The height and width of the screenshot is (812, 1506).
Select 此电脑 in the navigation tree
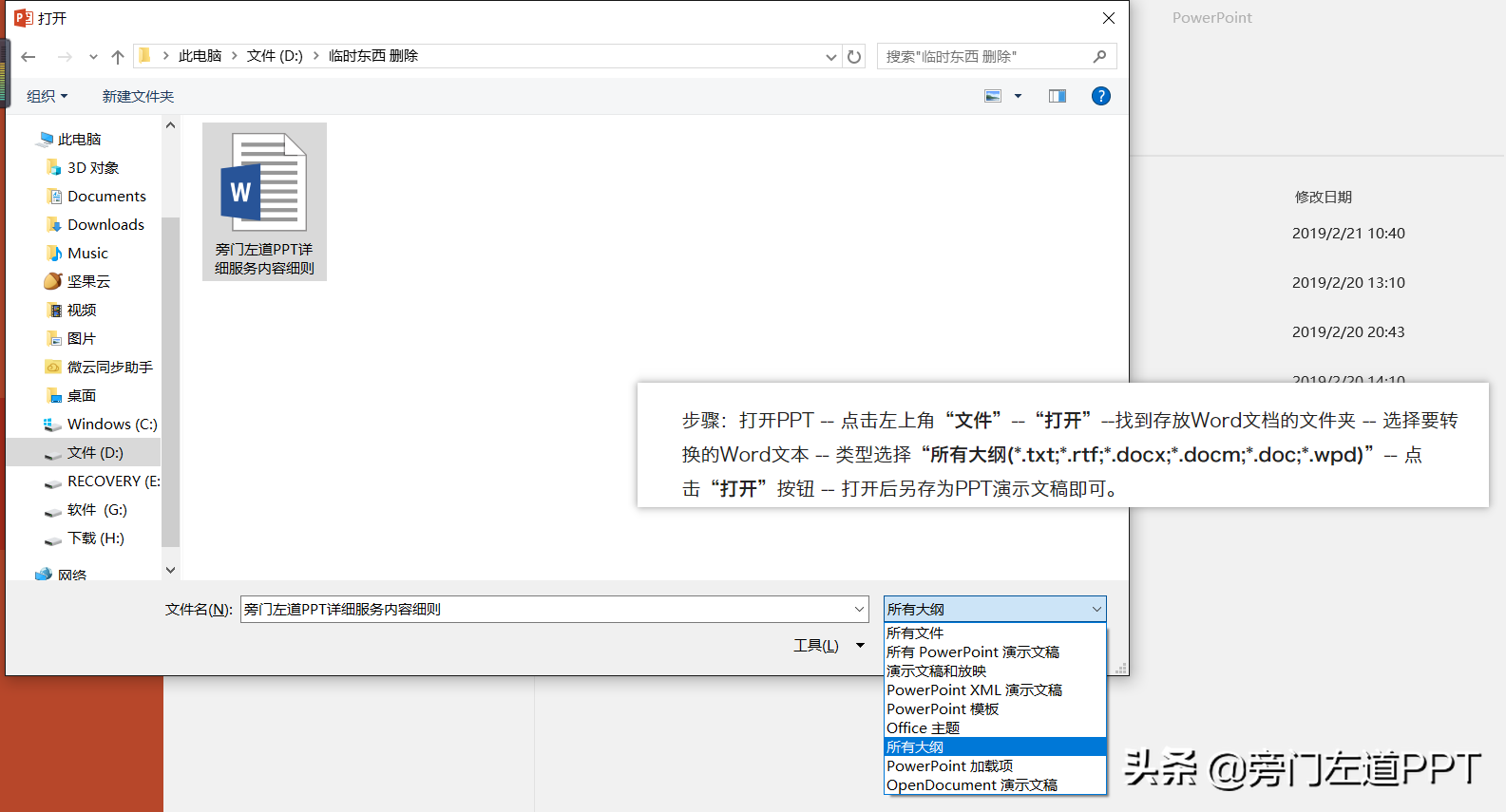pos(80,139)
